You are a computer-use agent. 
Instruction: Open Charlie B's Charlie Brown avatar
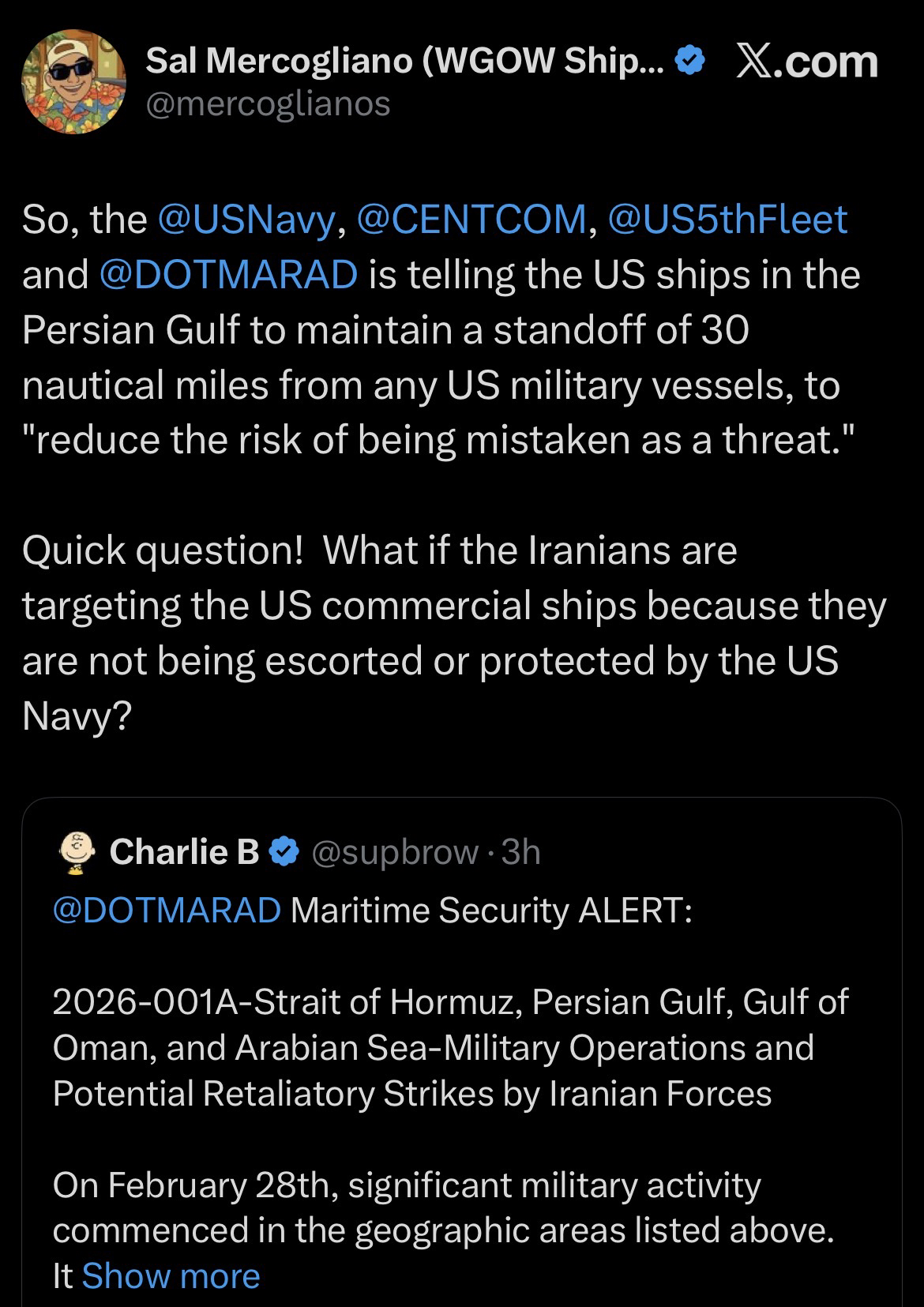[76, 853]
